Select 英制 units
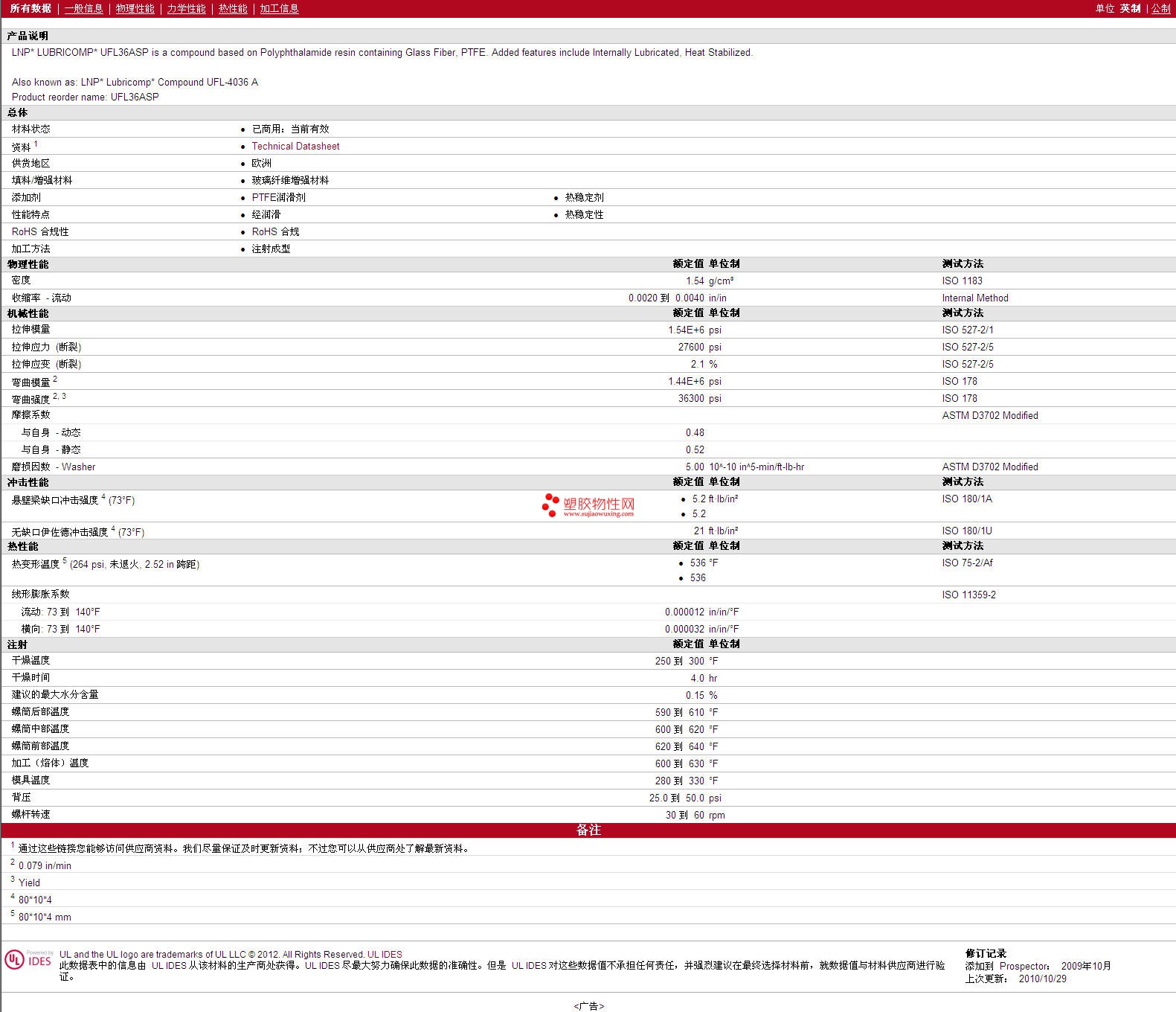1176x1012 pixels. tap(1130, 8)
